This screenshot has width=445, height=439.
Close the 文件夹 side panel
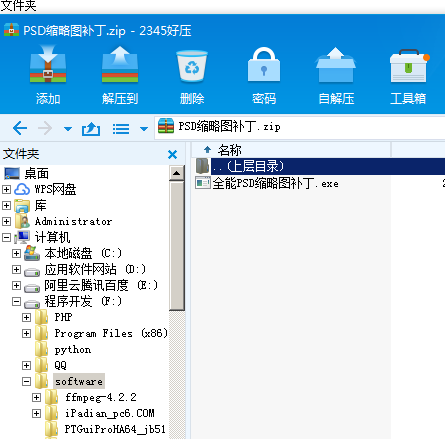click(x=172, y=154)
